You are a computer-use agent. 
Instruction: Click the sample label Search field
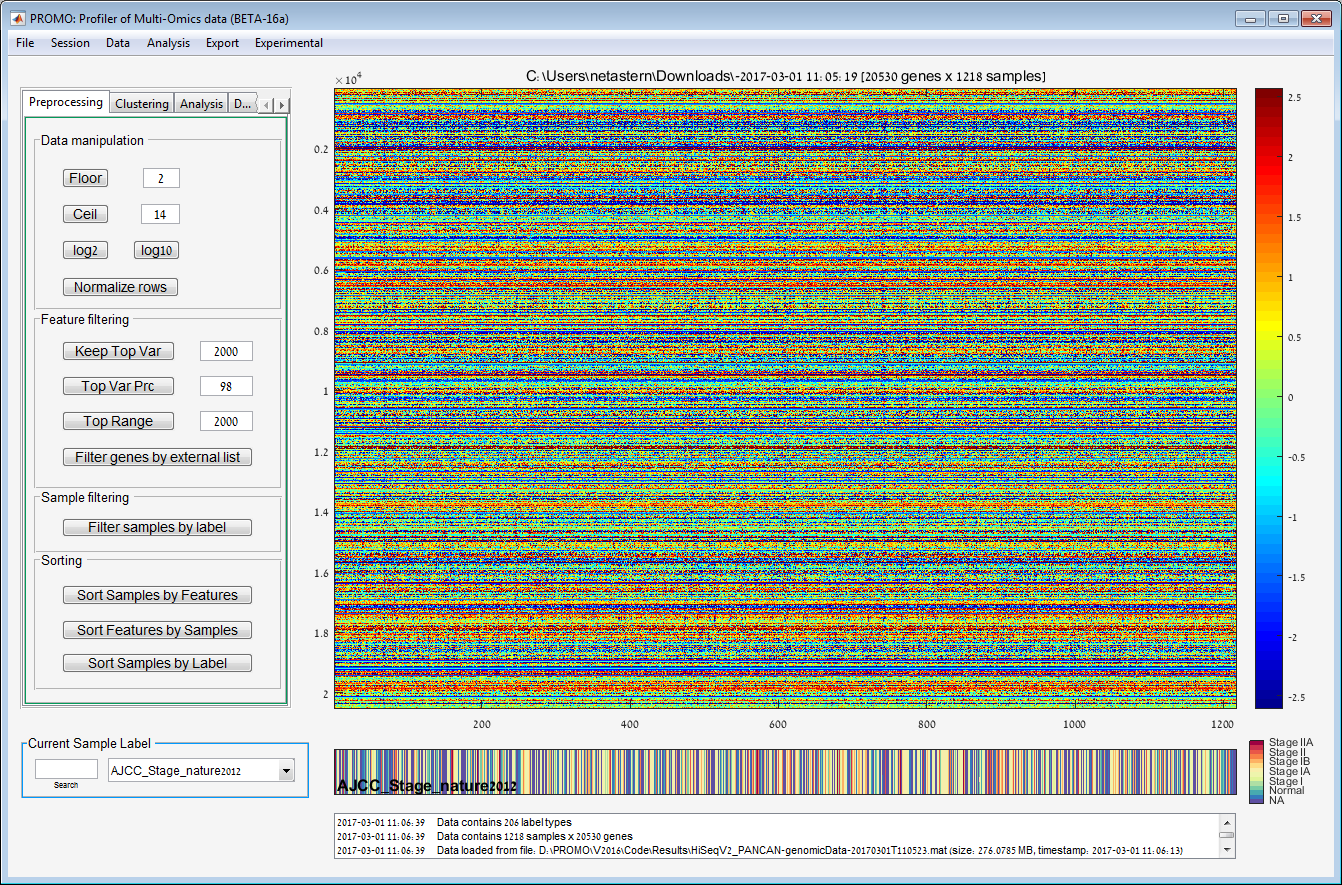(x=66, y=769)
